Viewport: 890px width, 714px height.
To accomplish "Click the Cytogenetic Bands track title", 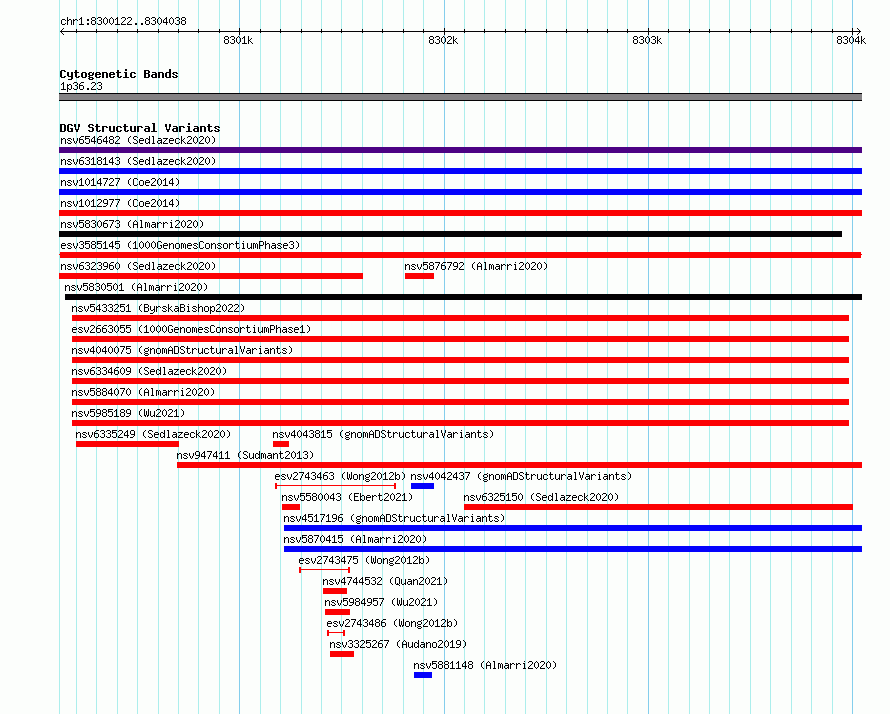I will (119, 74).
